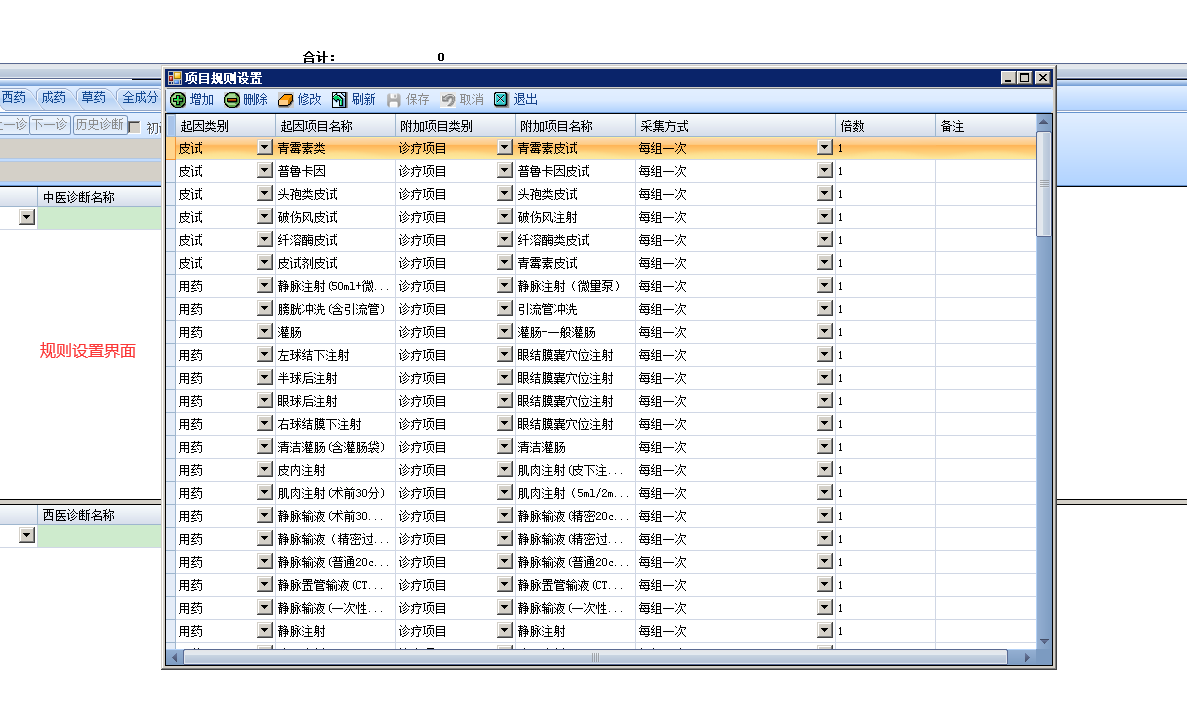Click the 倍数 column header
1187x707 pixels.
(x=885, y=126)
